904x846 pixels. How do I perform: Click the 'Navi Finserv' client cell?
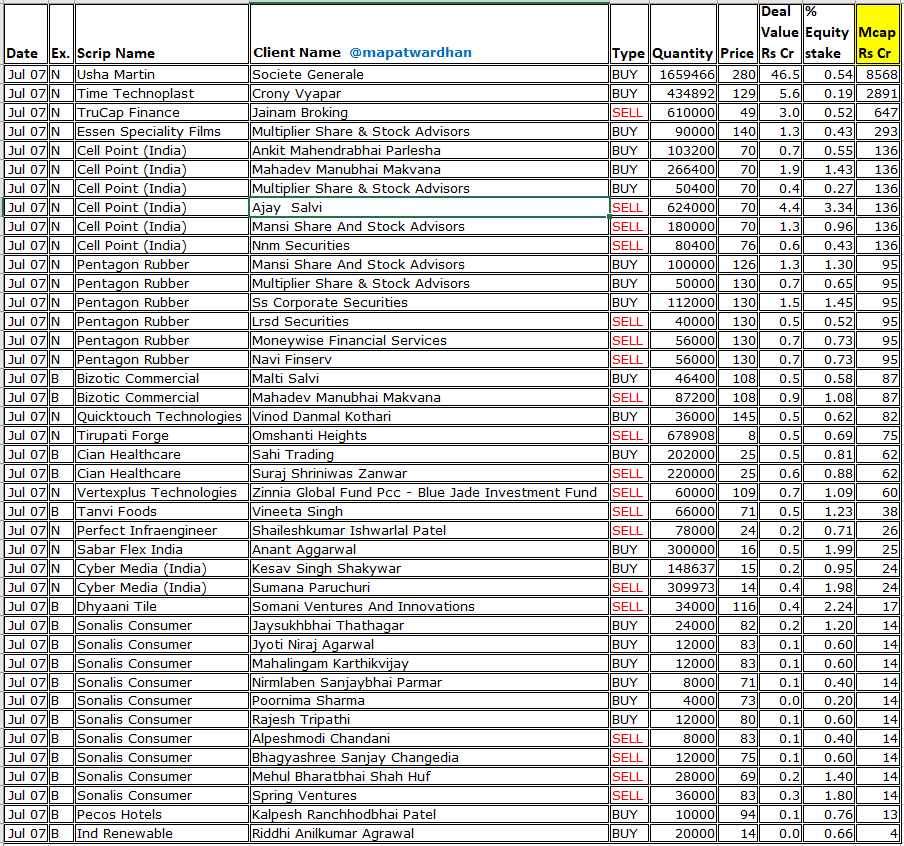[x=429, y=360]
